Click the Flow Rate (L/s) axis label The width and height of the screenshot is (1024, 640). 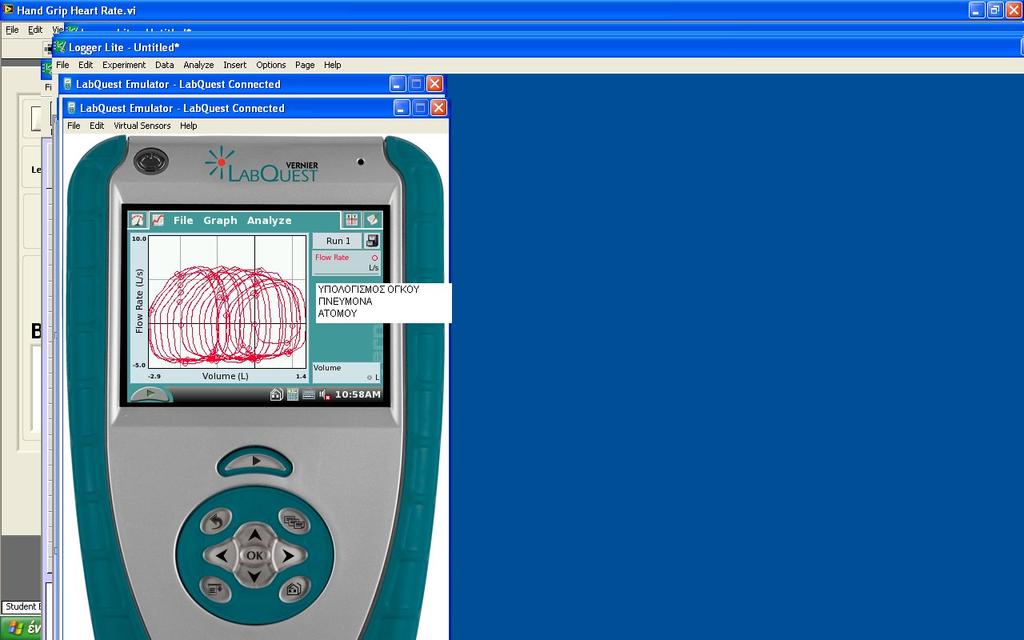point(139,301)
